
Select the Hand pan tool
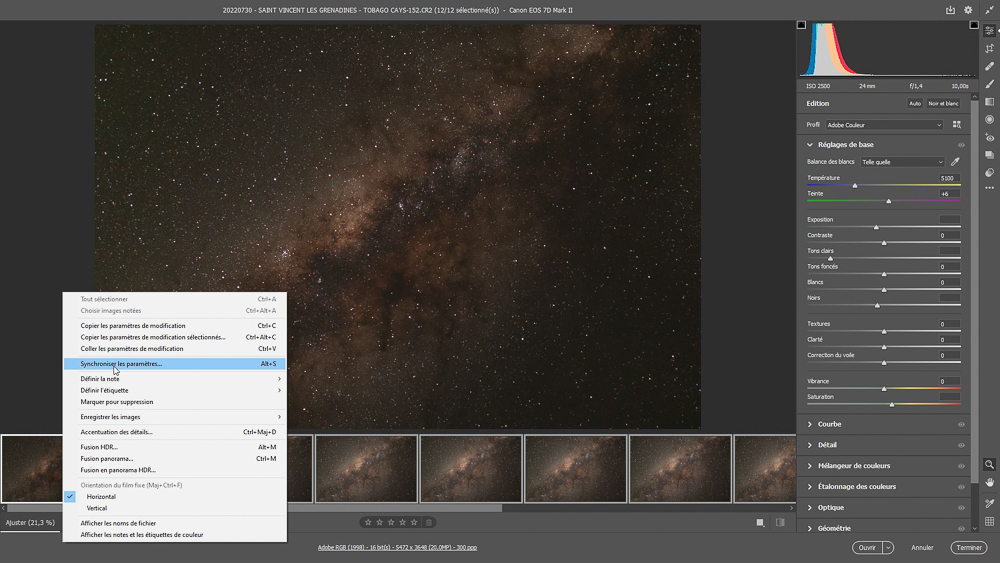point(989,483)
